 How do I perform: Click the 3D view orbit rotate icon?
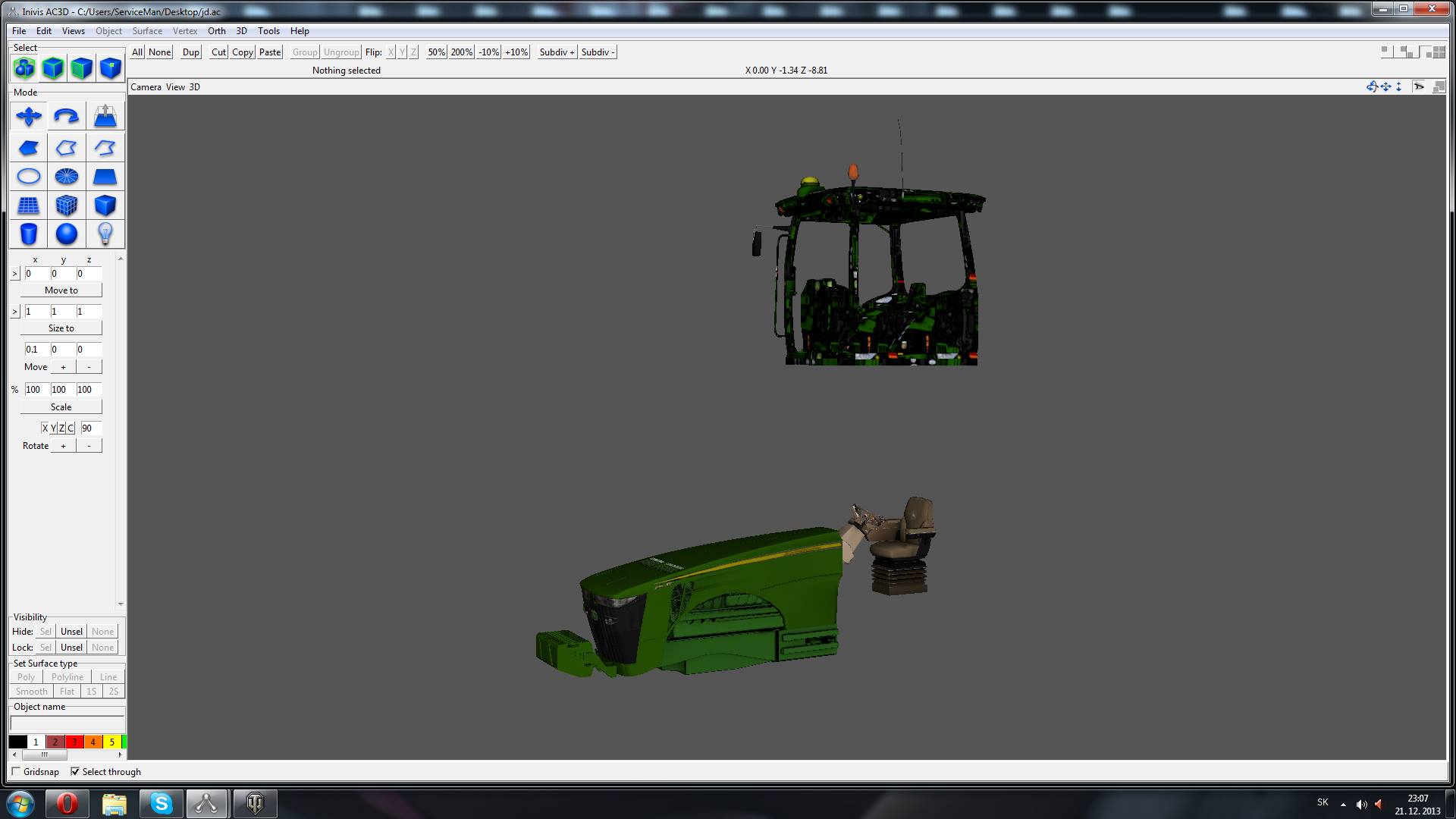click(x=1372, y=86)
